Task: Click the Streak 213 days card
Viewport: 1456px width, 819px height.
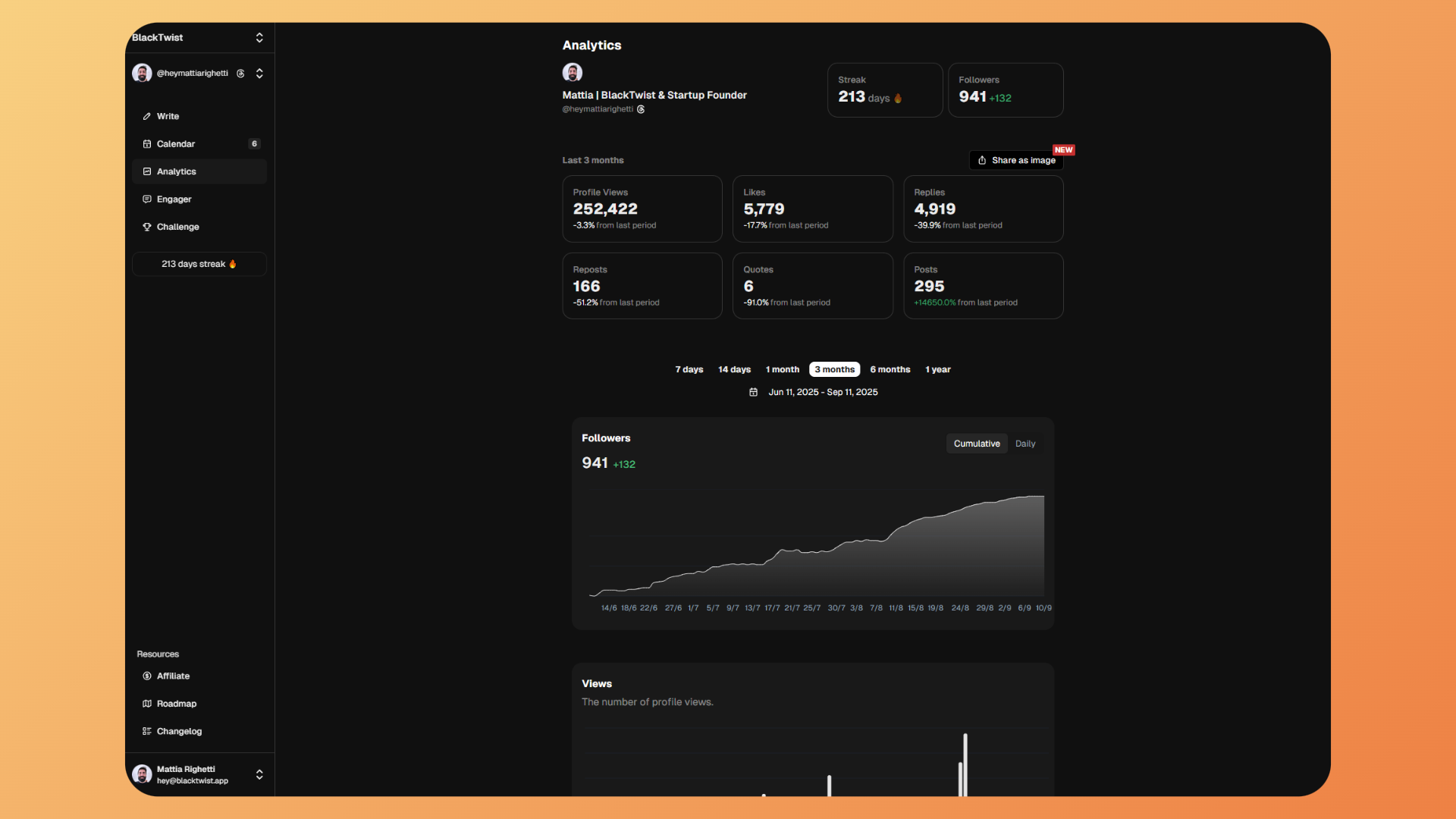Action: pos(885,90)
